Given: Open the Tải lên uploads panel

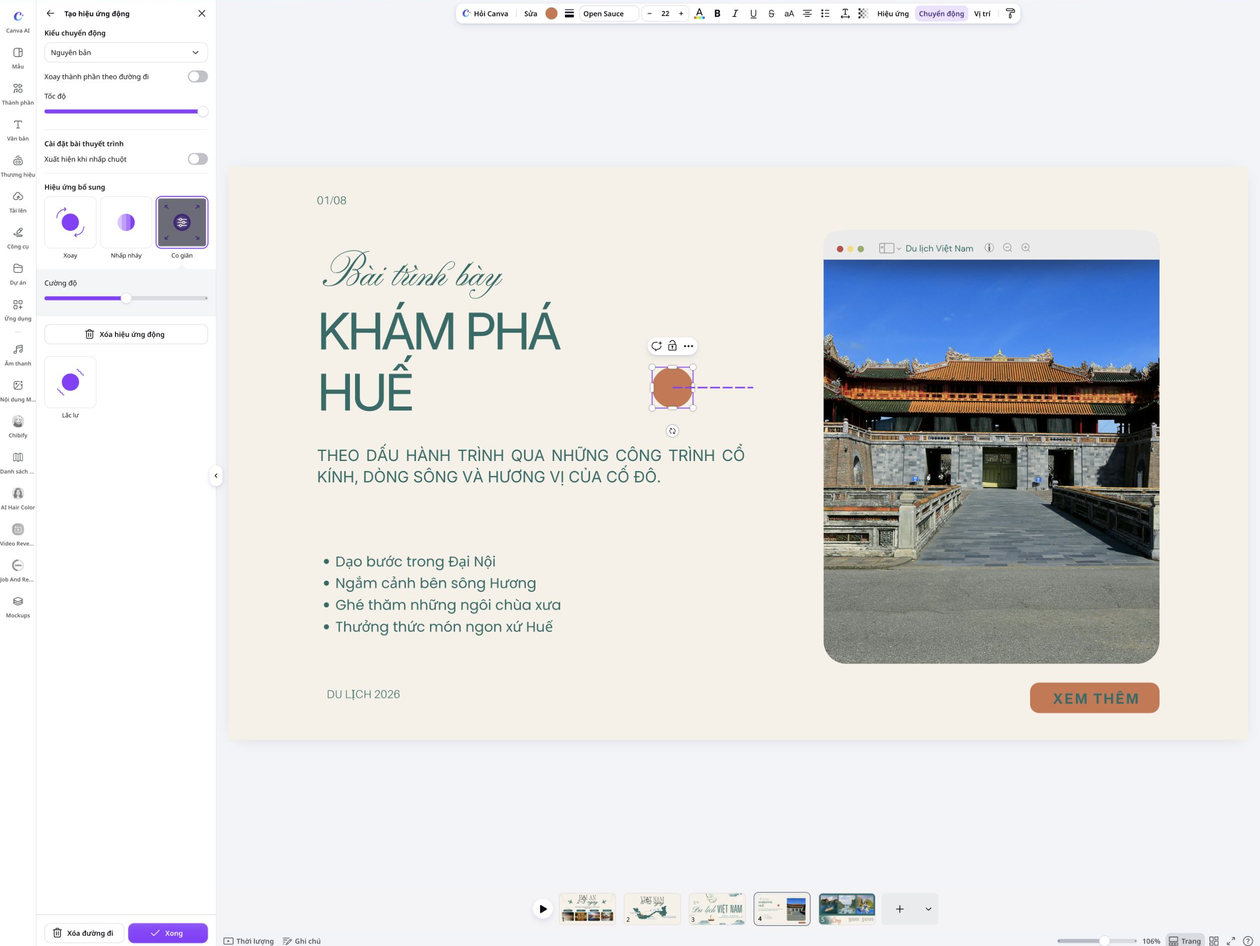Looking at the screenshot, I should [x=18, y=201].
